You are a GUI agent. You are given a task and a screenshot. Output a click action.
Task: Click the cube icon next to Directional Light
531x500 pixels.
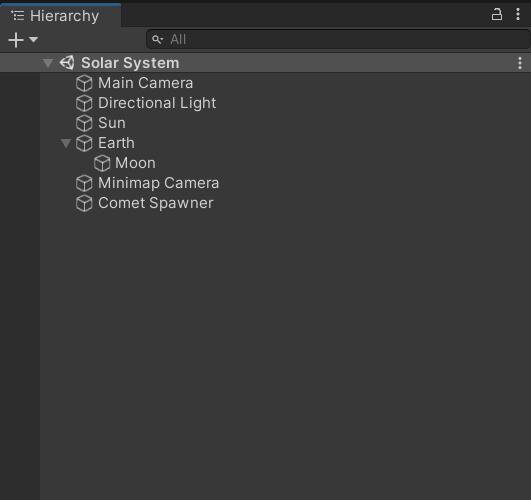click(84, 103)
